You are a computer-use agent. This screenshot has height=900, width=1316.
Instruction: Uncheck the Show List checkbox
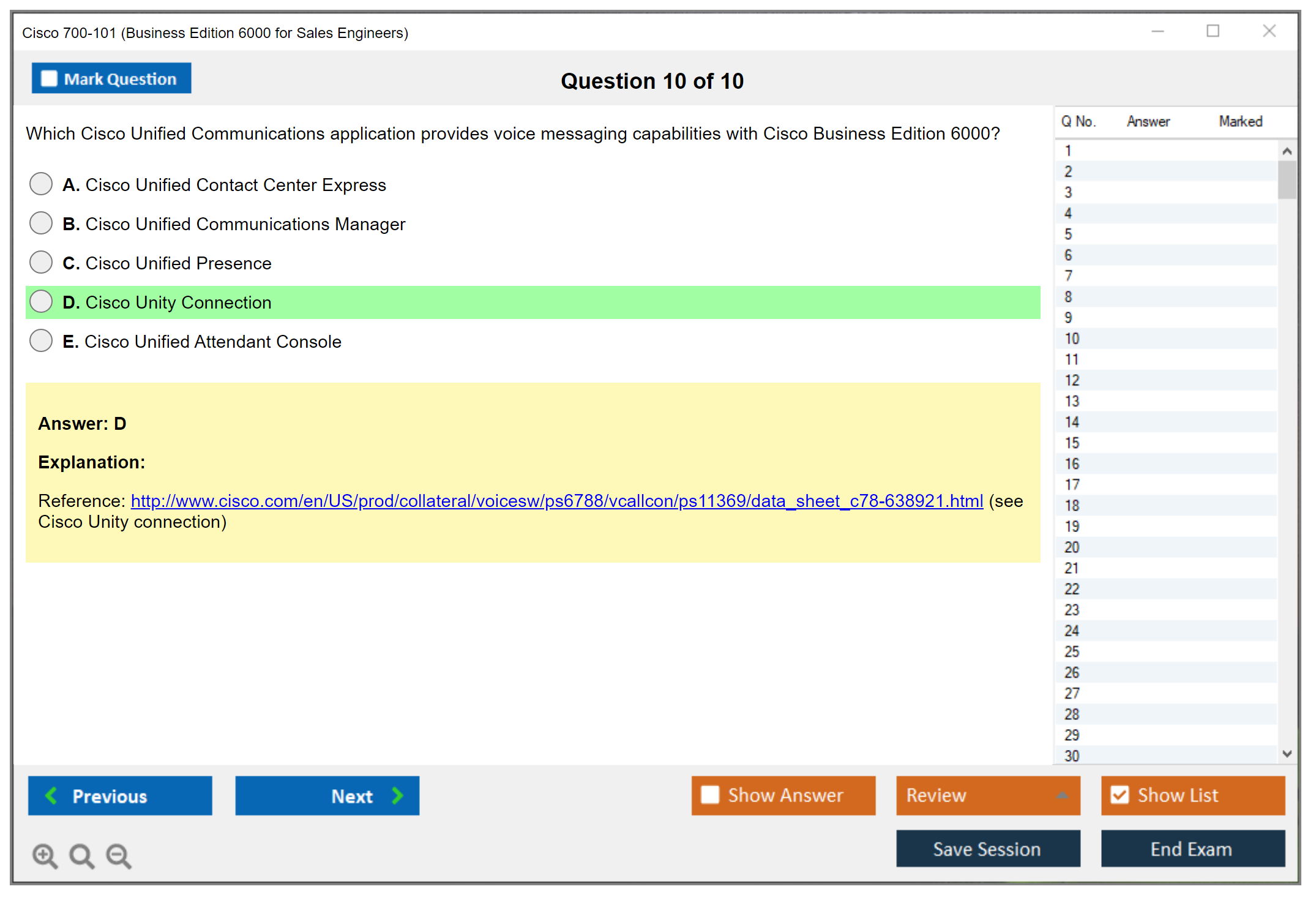tap(1120, 795)
